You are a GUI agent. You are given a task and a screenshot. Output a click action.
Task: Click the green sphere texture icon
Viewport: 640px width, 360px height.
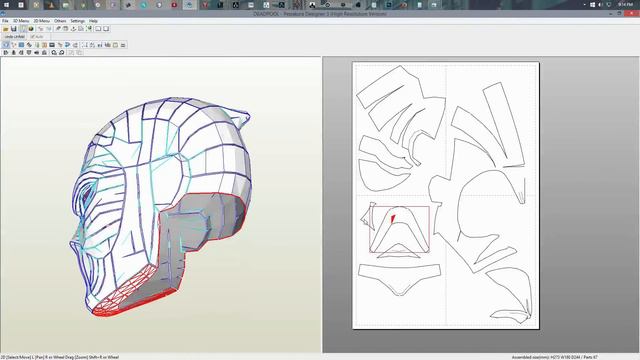pyautogui.click(x=31, y=29)
